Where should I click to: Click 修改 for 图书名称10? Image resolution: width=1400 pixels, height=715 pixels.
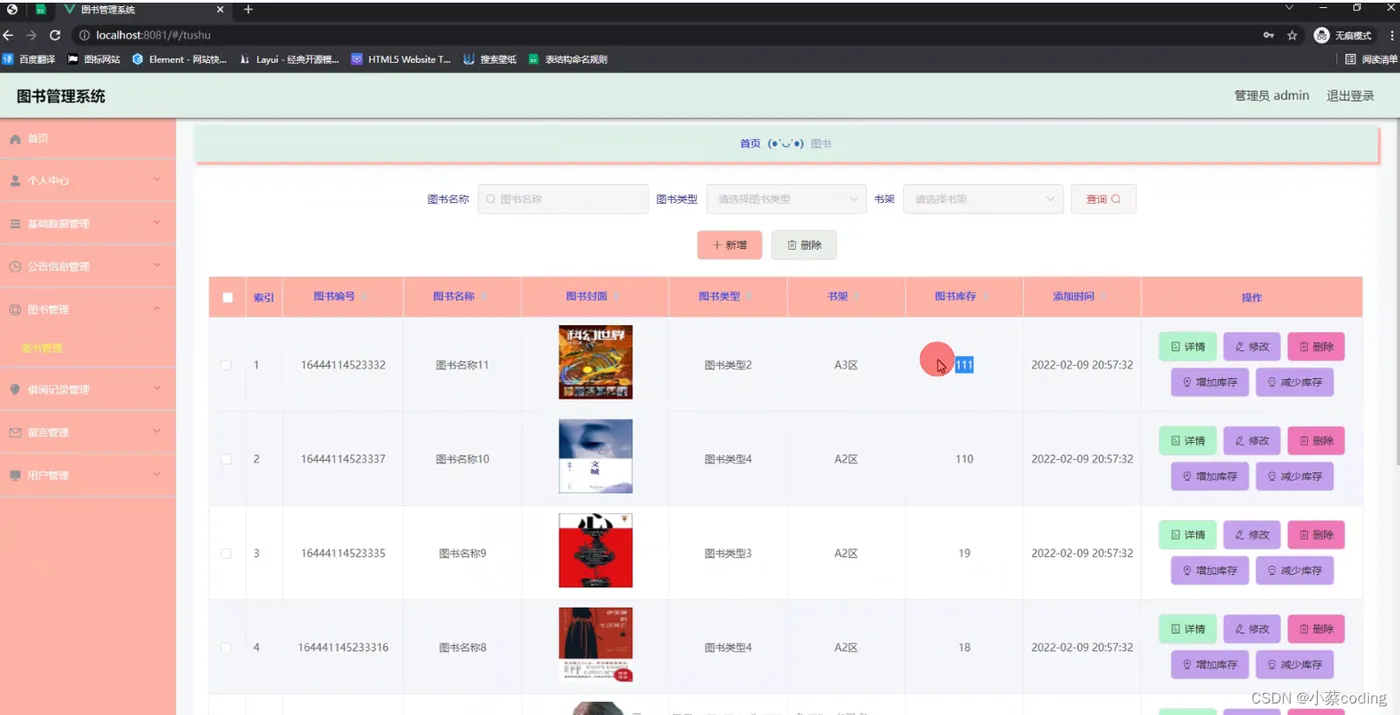(1252, 441)
